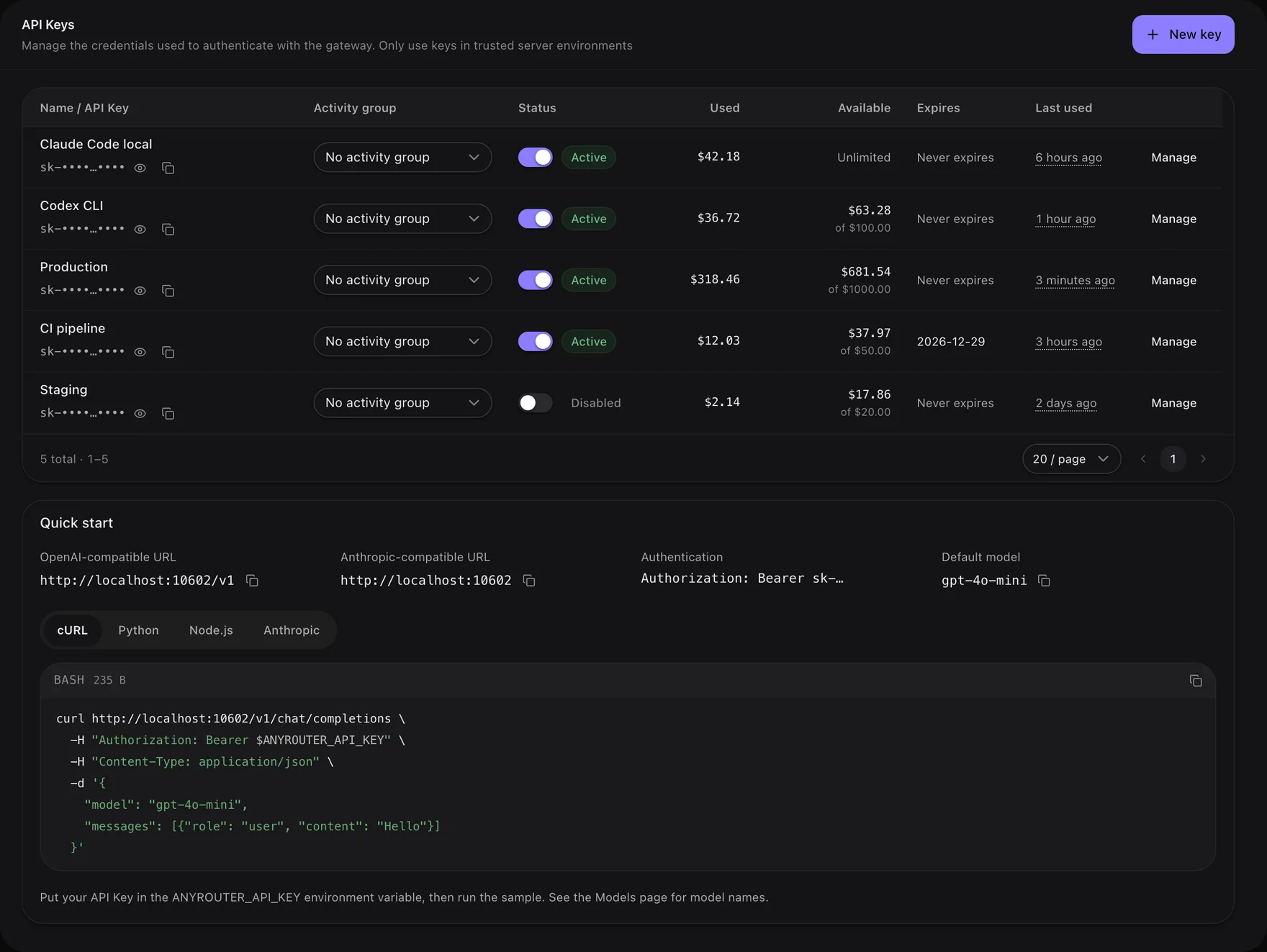Image resolution: width=1267 pixels, height=952 pixels.
Task: Copy the Codex CLI API key
Action: click(168, 230)
